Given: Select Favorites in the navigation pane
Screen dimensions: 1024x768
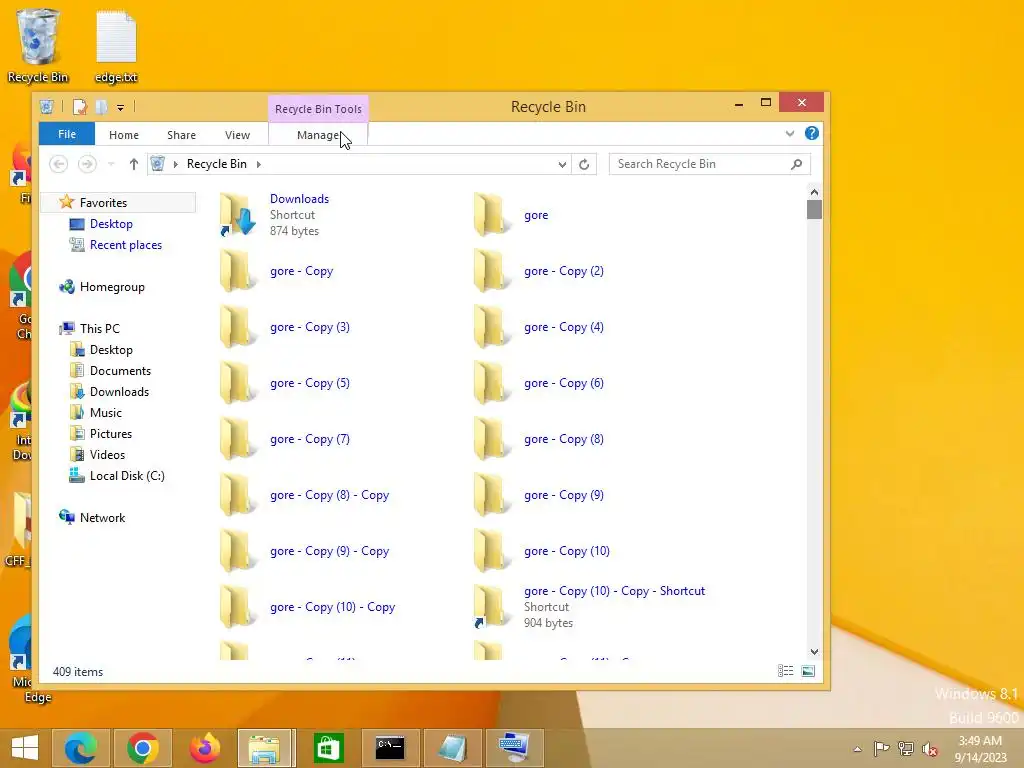Looking at the screenshot, I should 103,202.
